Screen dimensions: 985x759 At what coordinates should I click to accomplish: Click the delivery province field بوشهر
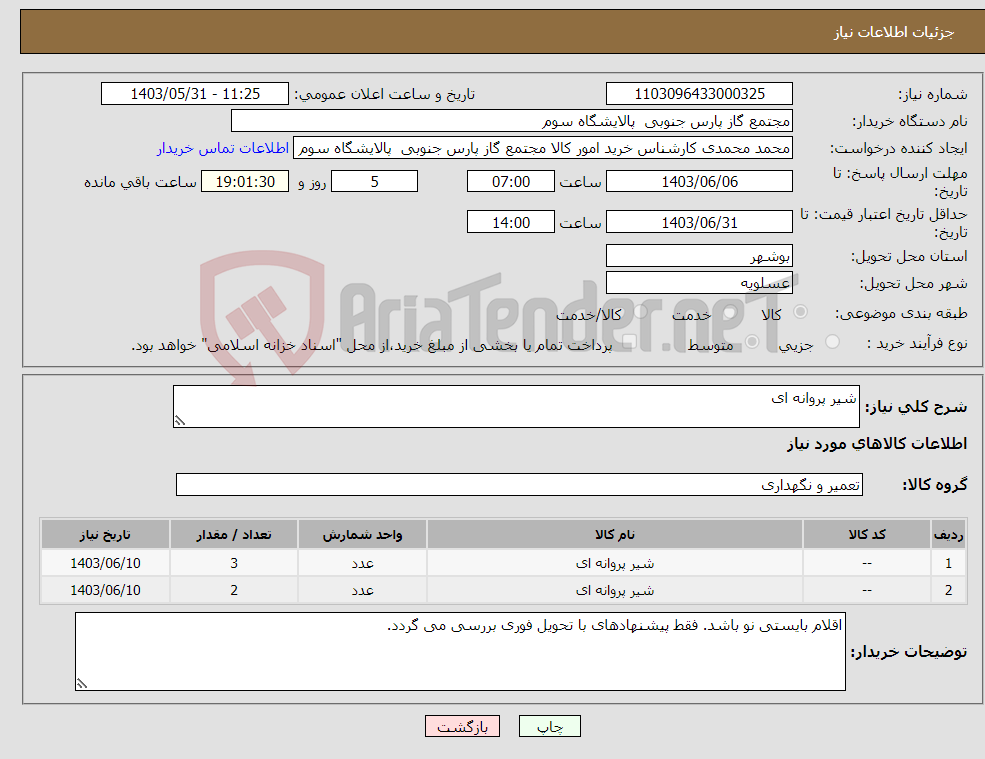(x=699, y=256)
